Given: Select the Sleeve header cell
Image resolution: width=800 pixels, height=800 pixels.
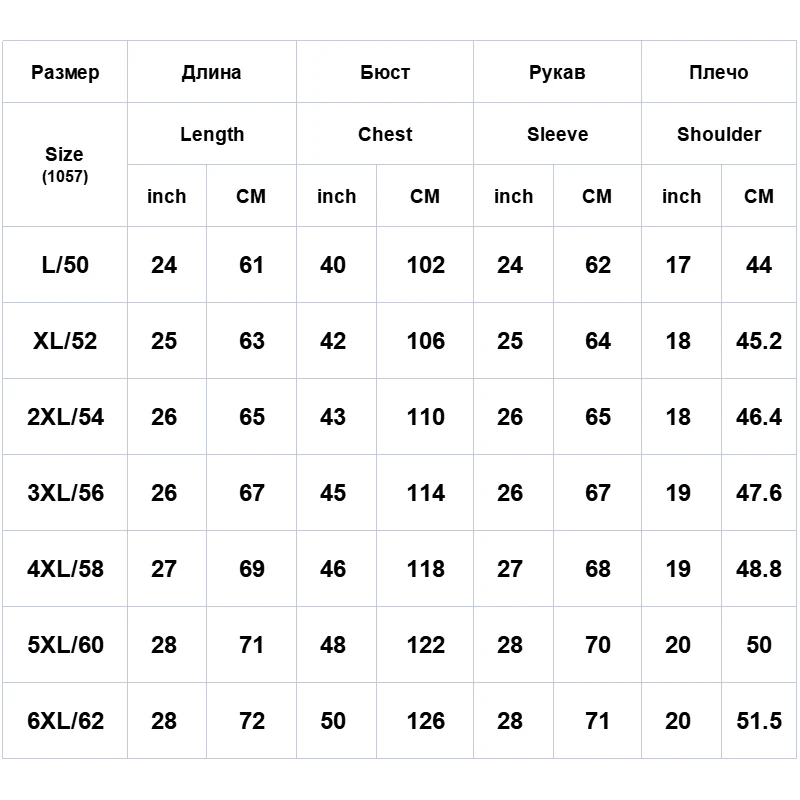Looking at the screenshot, I should [x=557, y=134].
